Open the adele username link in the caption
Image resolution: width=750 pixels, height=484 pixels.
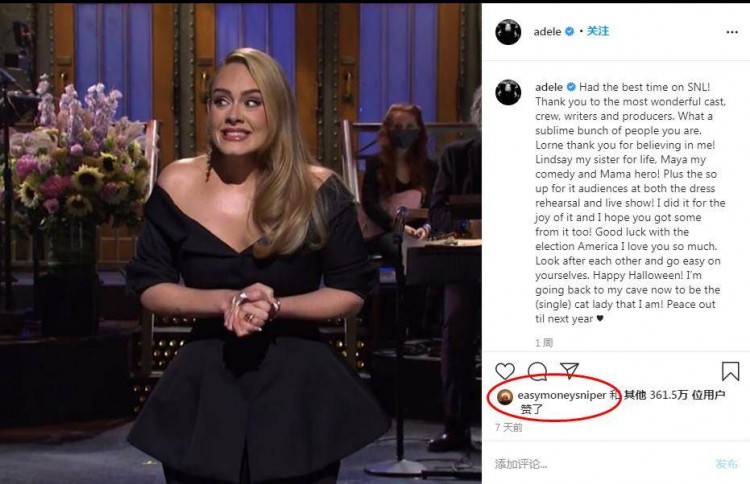(549, 87)
